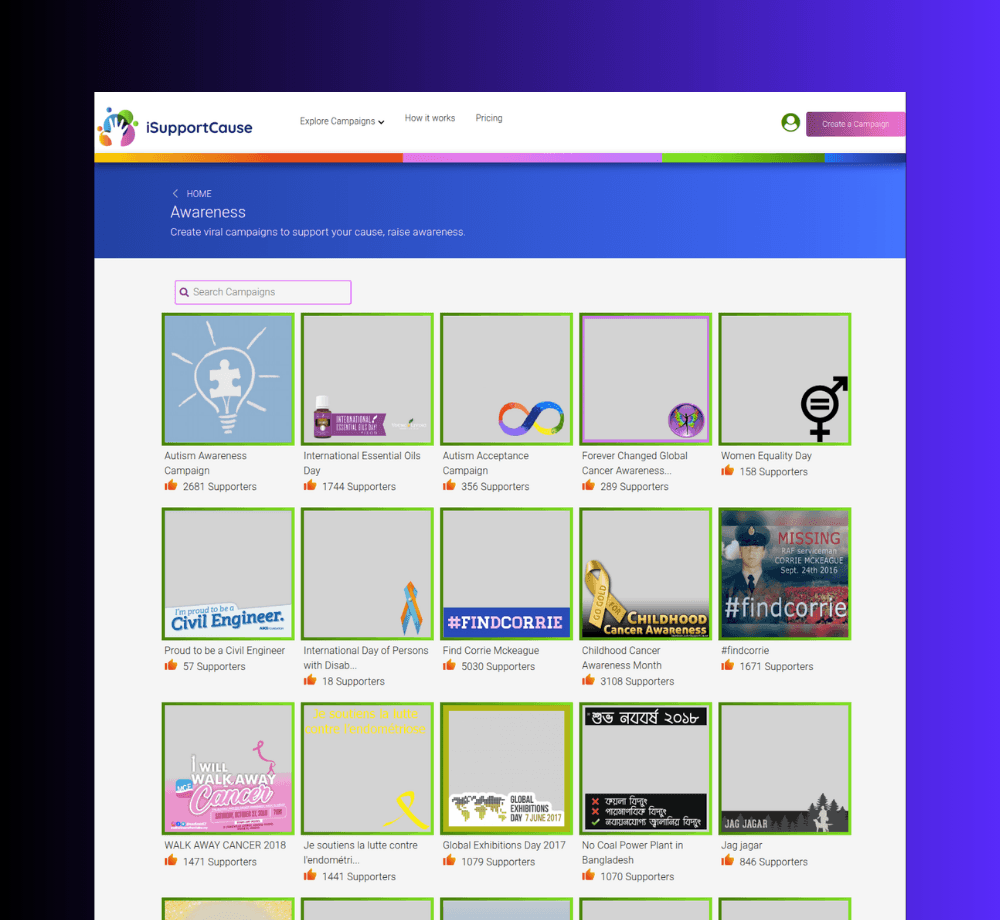Click the '2681 Supporters' count text
This screenshot has width=1000, height=920.
(219, 486)
